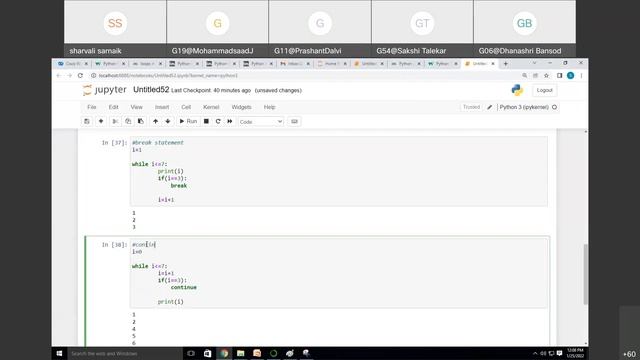Show hidden system tray icons
Image resolution: width=640 pixels, height=360 pixels.
[x=535, y=353]
